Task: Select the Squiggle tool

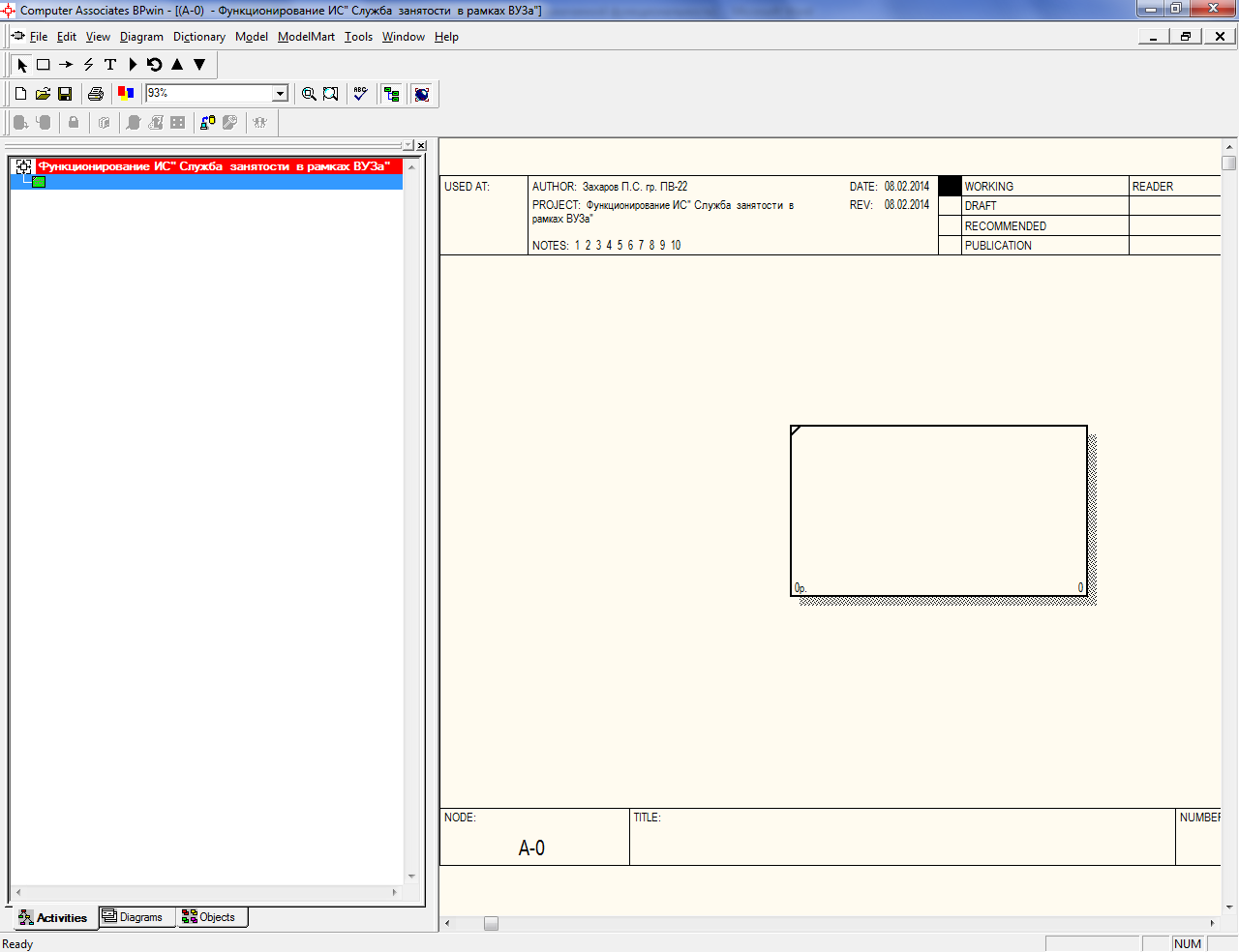Action: [x=88, y=65]
